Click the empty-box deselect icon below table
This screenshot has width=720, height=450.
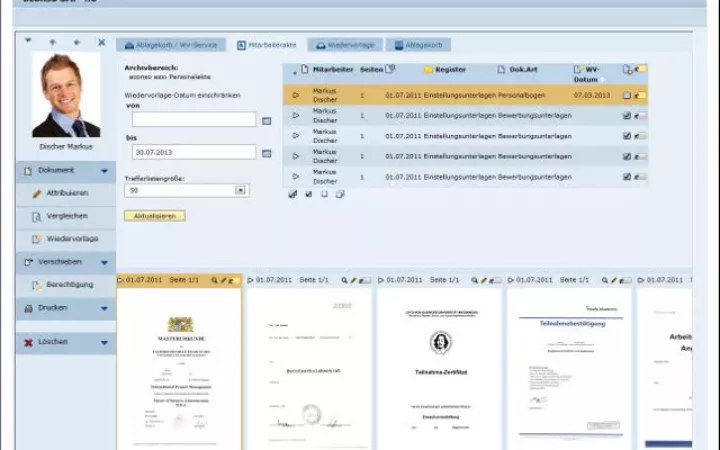[x=324, y=194]
